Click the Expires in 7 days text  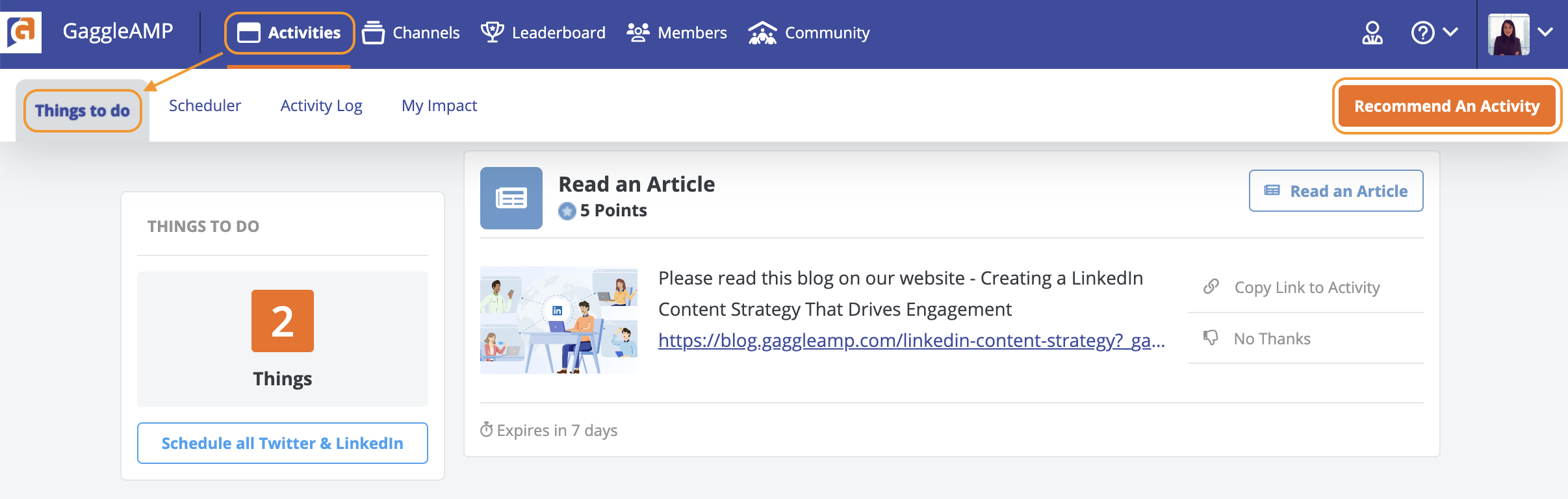pyautogui.click(x=557, y=430)
